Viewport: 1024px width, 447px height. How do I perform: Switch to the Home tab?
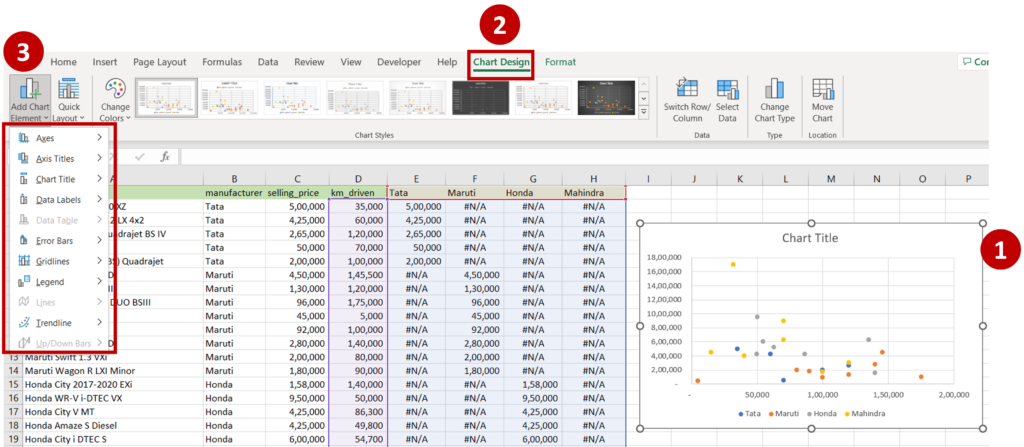63,62
